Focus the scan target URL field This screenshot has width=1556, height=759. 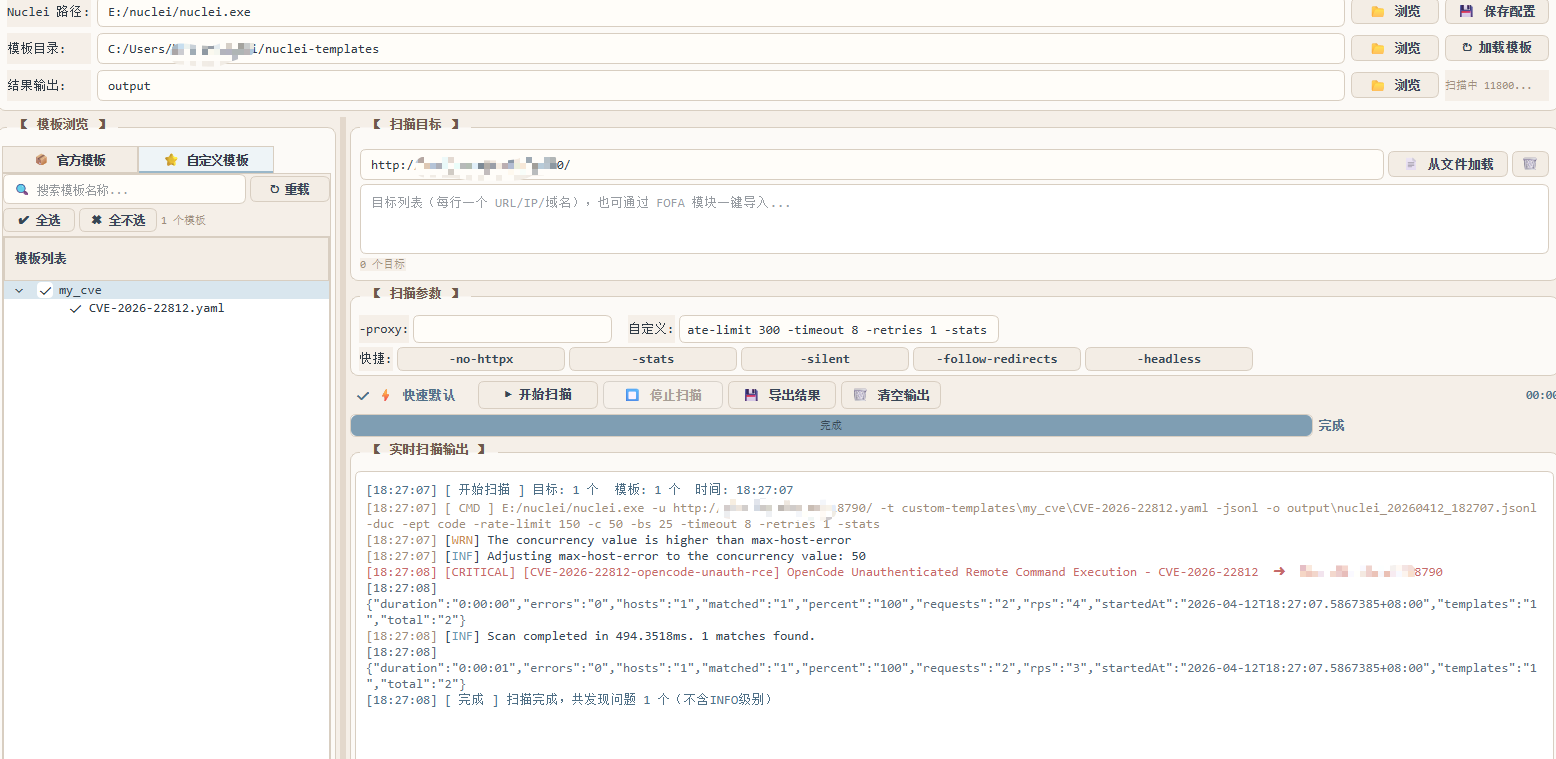(x=871, y=165)
